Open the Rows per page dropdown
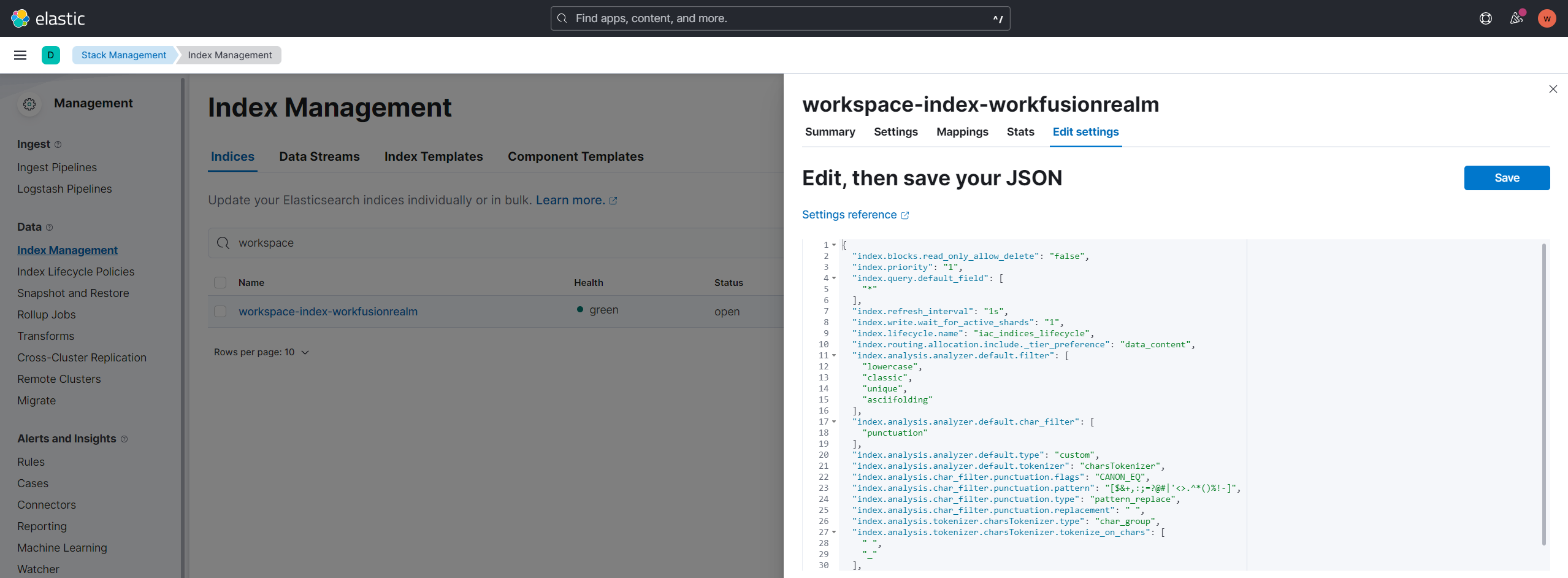The height and width of the screenshot is (578, 1568). coord(261,352)
